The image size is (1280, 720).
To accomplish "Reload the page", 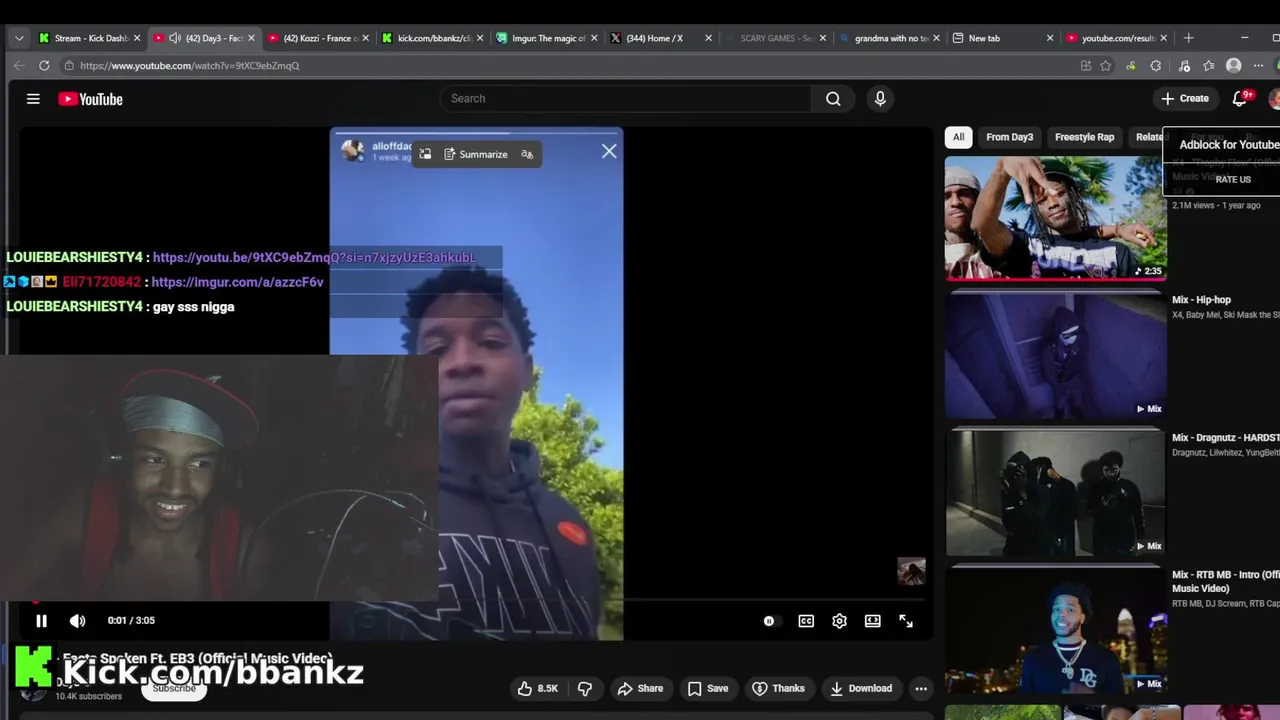I will click(44, 66).
